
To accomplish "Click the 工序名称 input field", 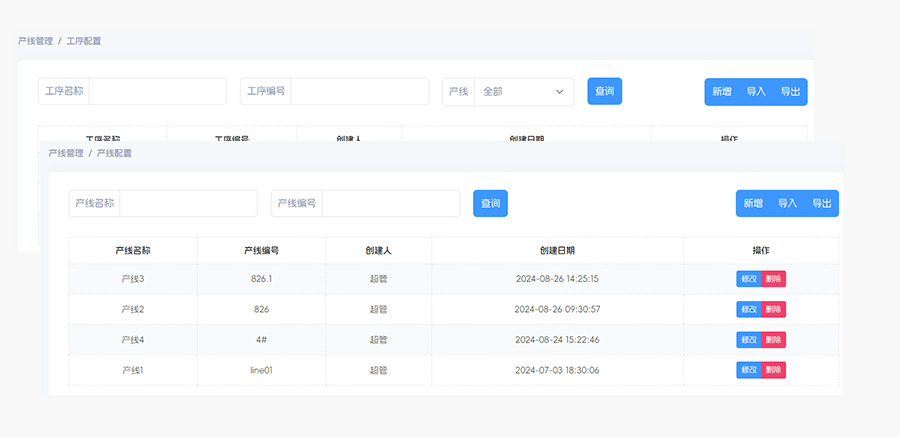I will (157, 91).
